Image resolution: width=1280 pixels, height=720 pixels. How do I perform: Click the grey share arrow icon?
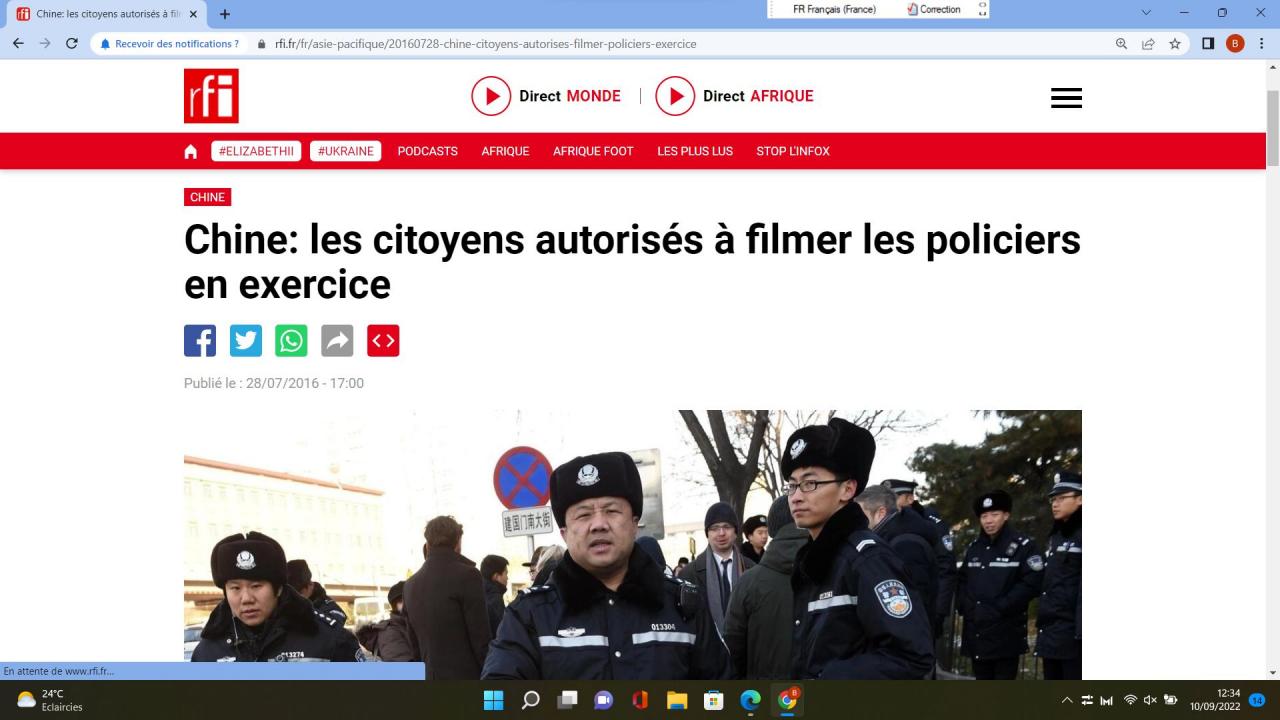pyautogui.click(x=337, y=341)
